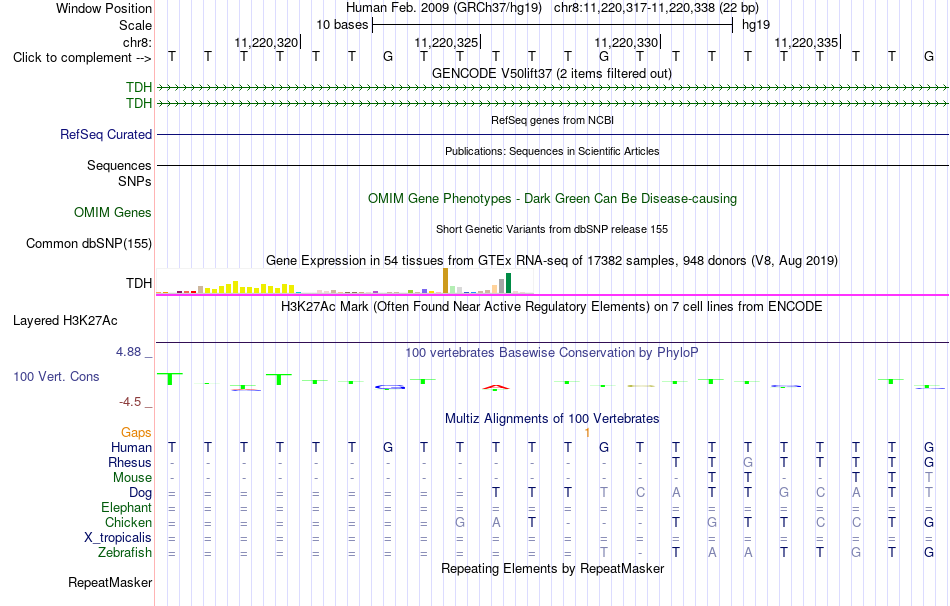Click the 11,220,325 position marker

[447, 42]
